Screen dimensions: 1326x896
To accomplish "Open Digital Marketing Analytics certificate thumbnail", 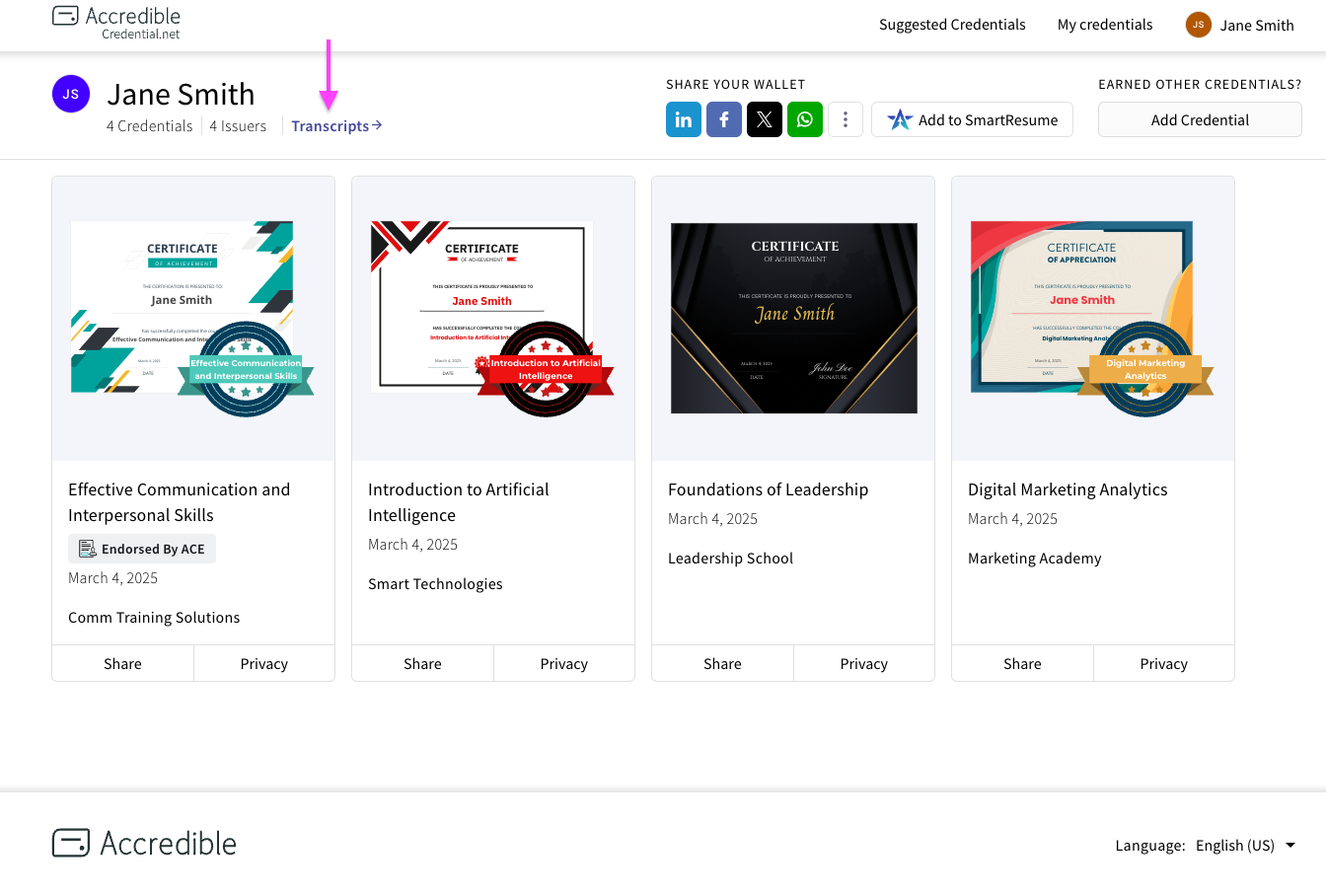I will click(1082, 308).
